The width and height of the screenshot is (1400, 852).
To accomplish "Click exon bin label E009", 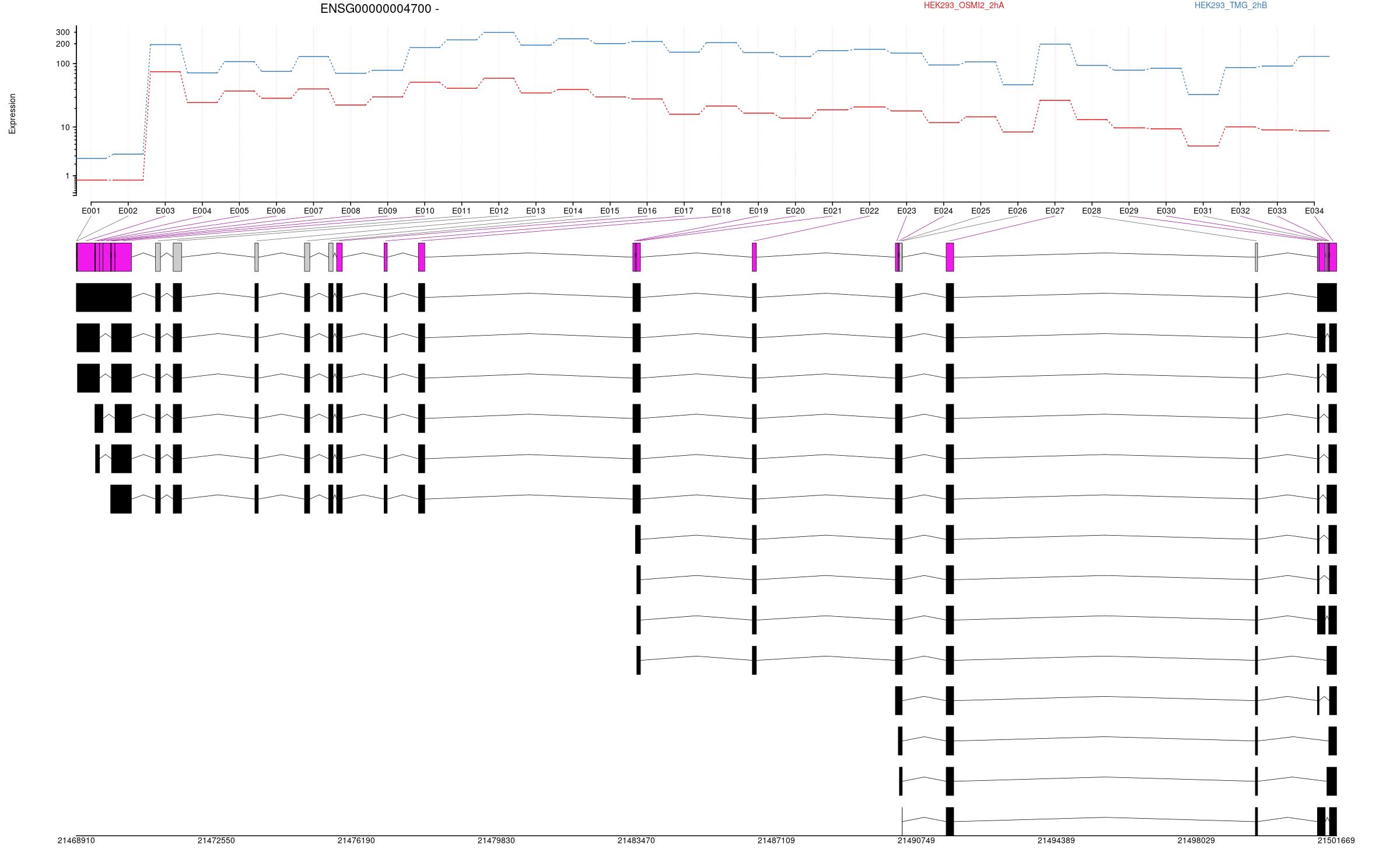I will click(x=387, y=211).
